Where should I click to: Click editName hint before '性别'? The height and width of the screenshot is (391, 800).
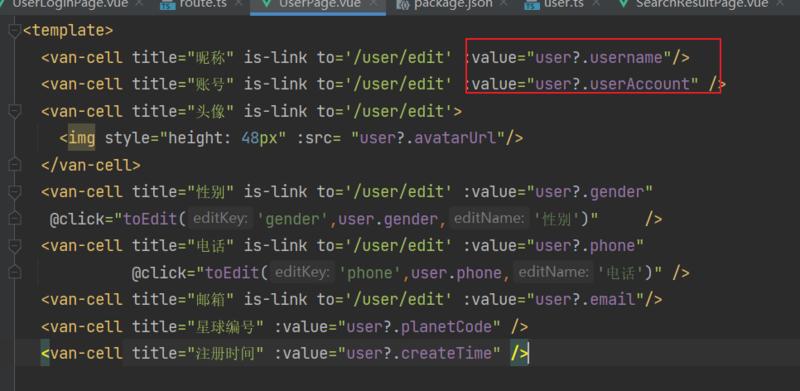click(x=489, y=219)
